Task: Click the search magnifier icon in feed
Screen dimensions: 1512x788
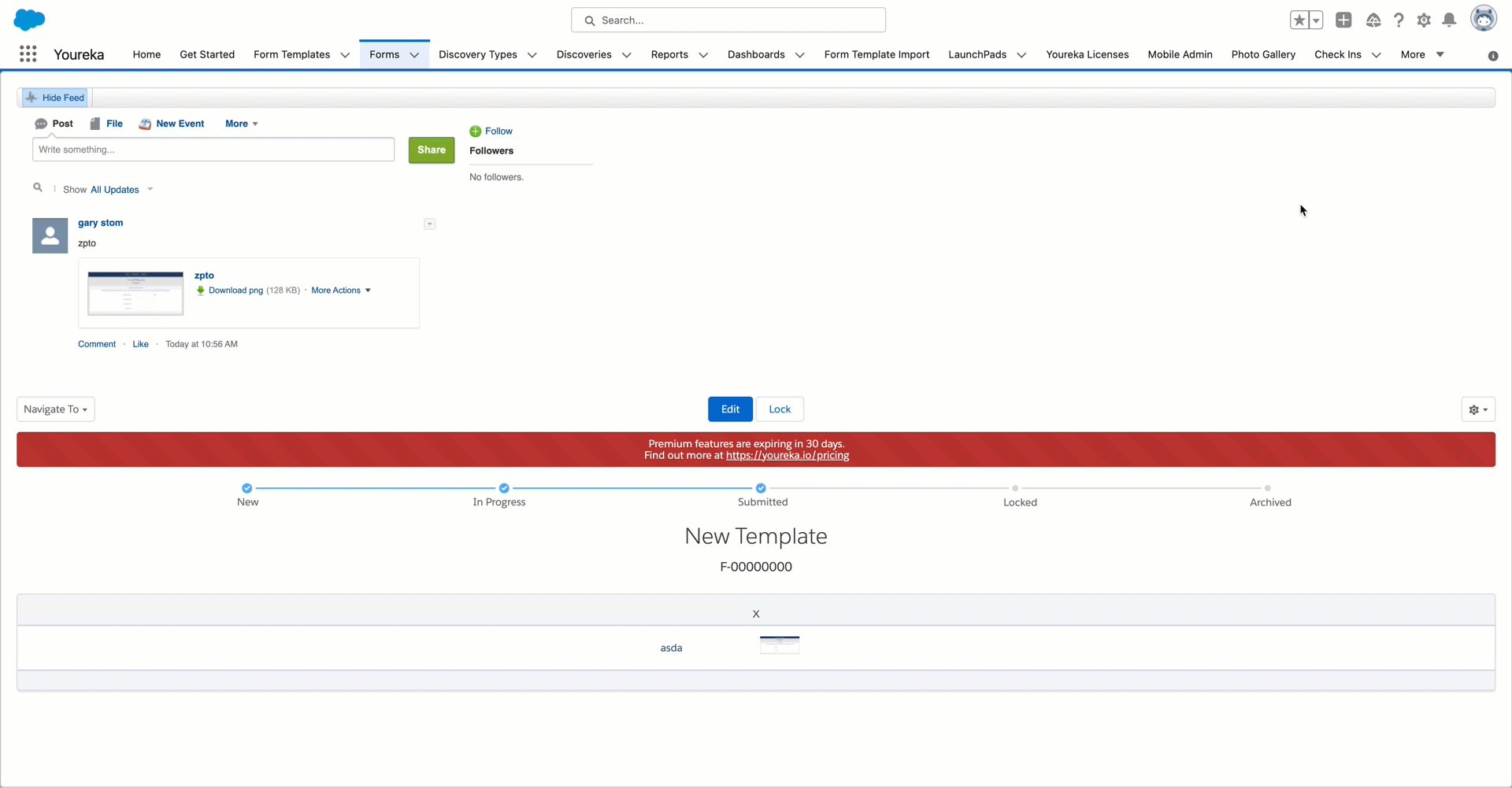Action: coord(38,187)
